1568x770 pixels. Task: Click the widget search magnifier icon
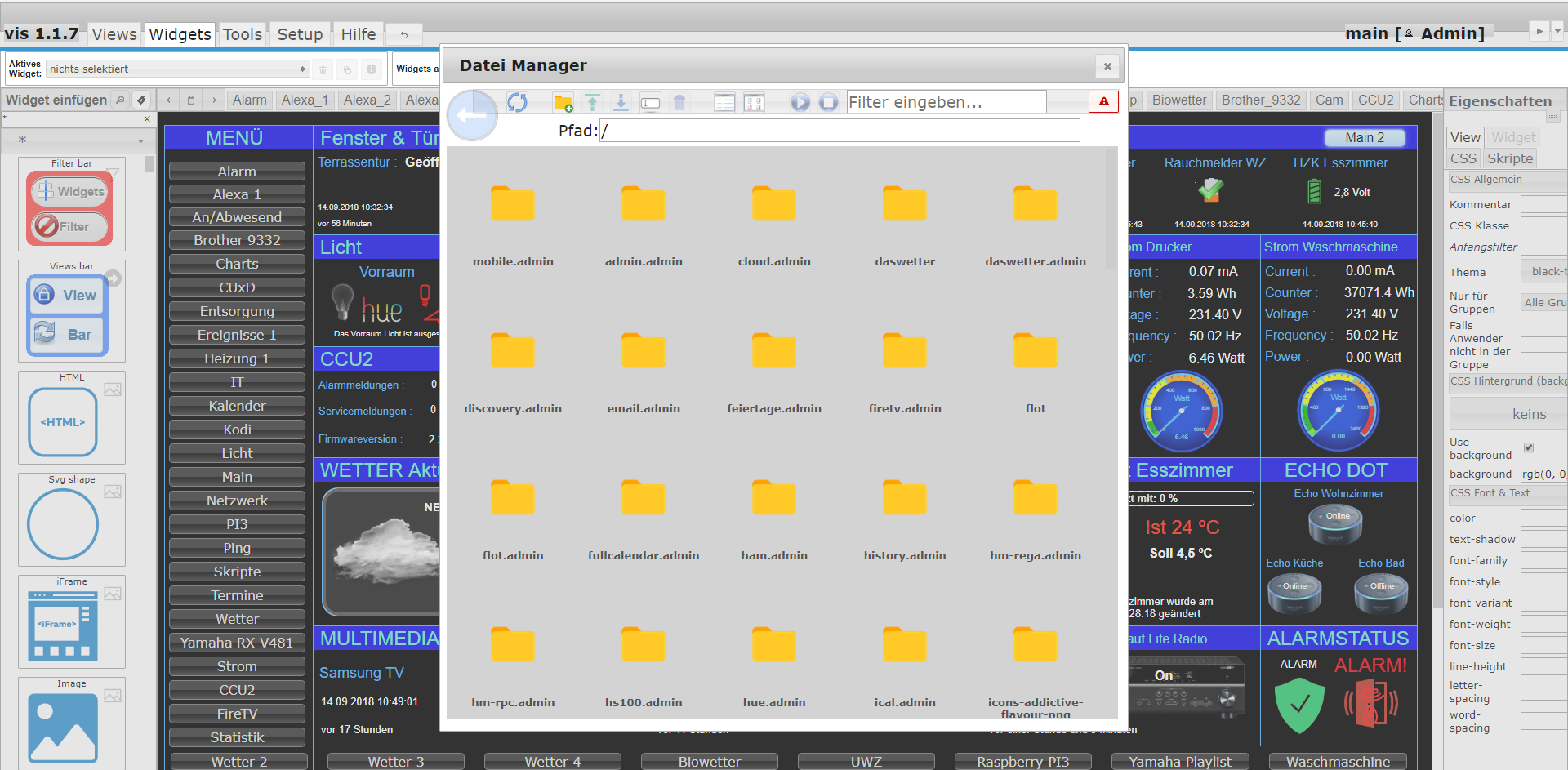120,100
